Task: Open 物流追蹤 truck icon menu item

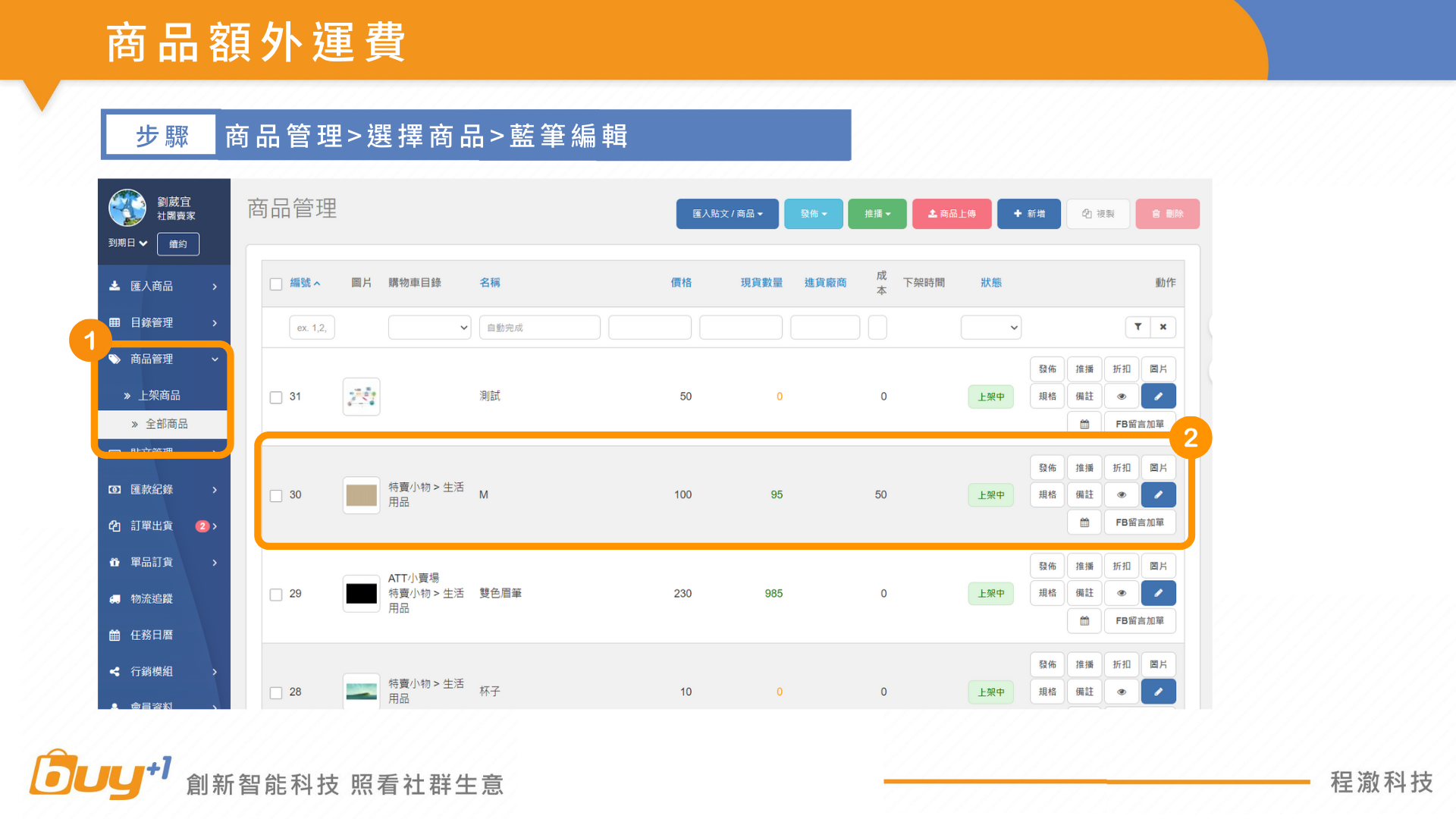Action: [x=151, y=598]
